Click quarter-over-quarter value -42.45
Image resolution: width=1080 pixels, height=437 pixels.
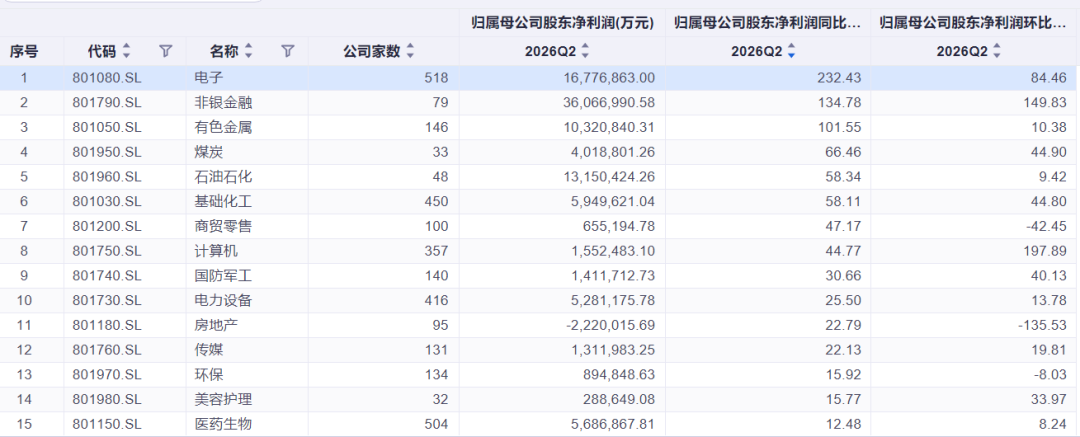[1046, 226]
